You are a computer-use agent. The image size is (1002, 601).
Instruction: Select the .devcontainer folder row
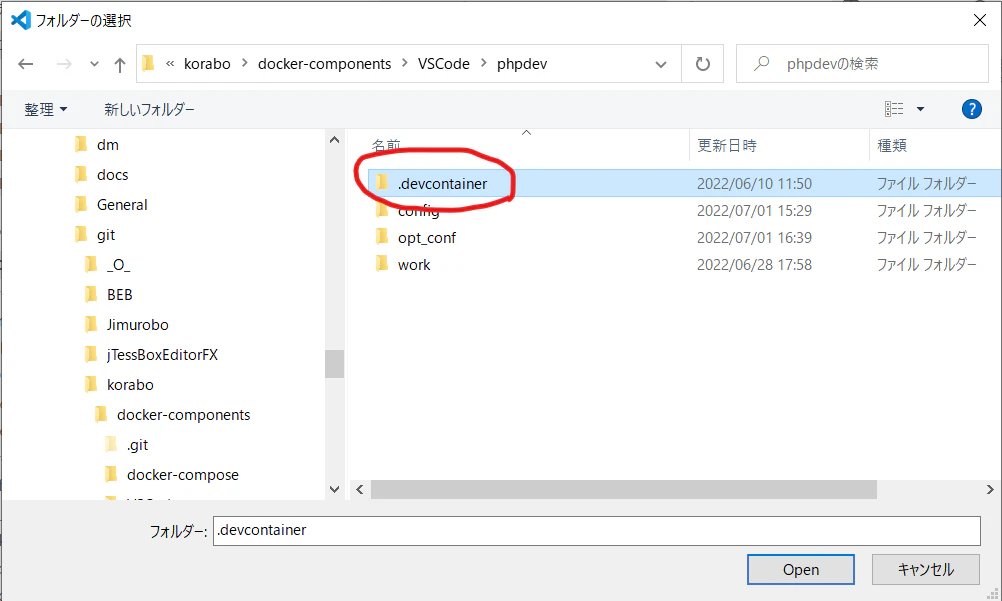pos(684,183)
